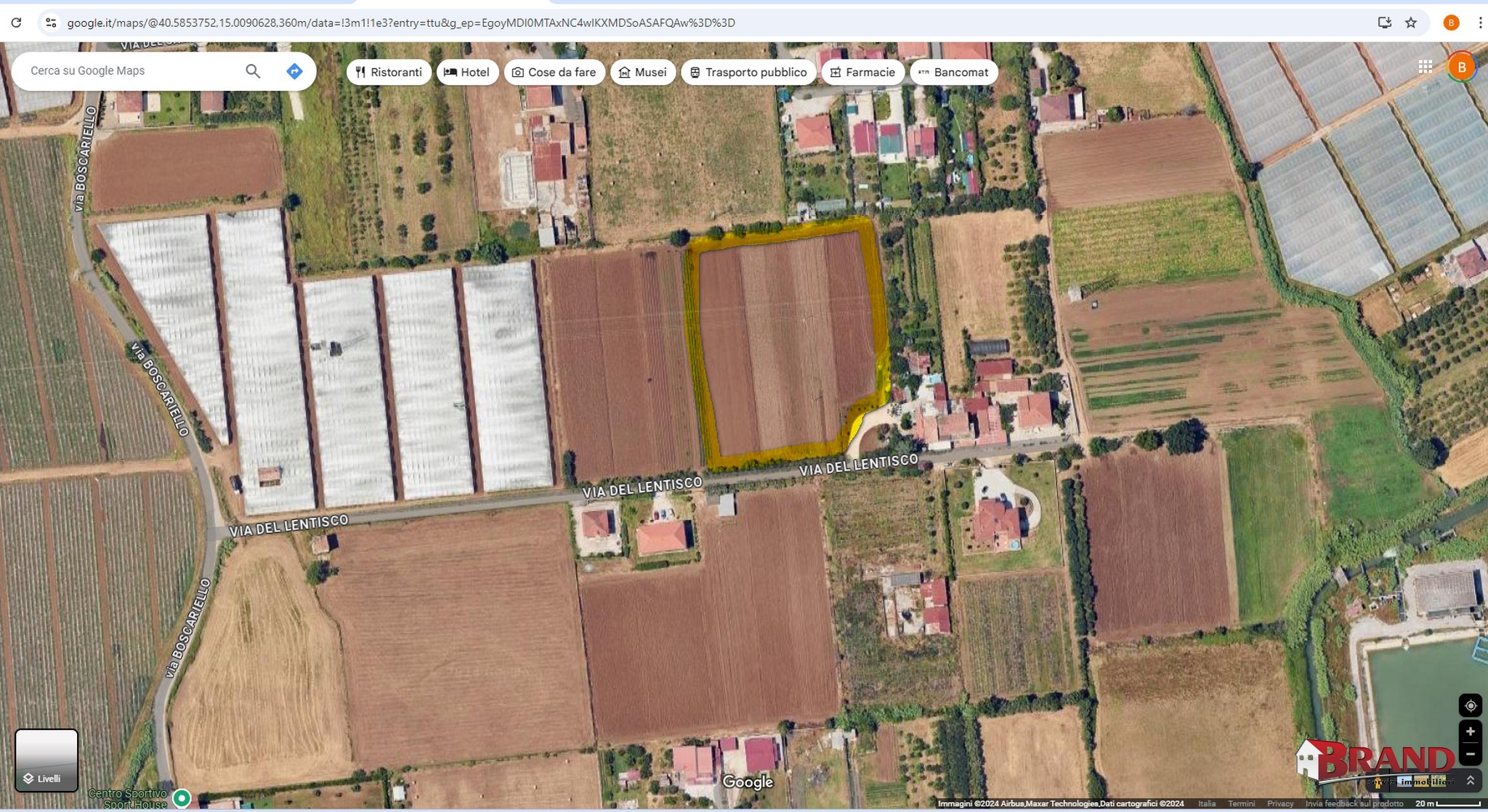Viewport: 1488px width, 812px height.
Task: Reload the page with the browser refresh icon
Action: click(x=16, y=23)
